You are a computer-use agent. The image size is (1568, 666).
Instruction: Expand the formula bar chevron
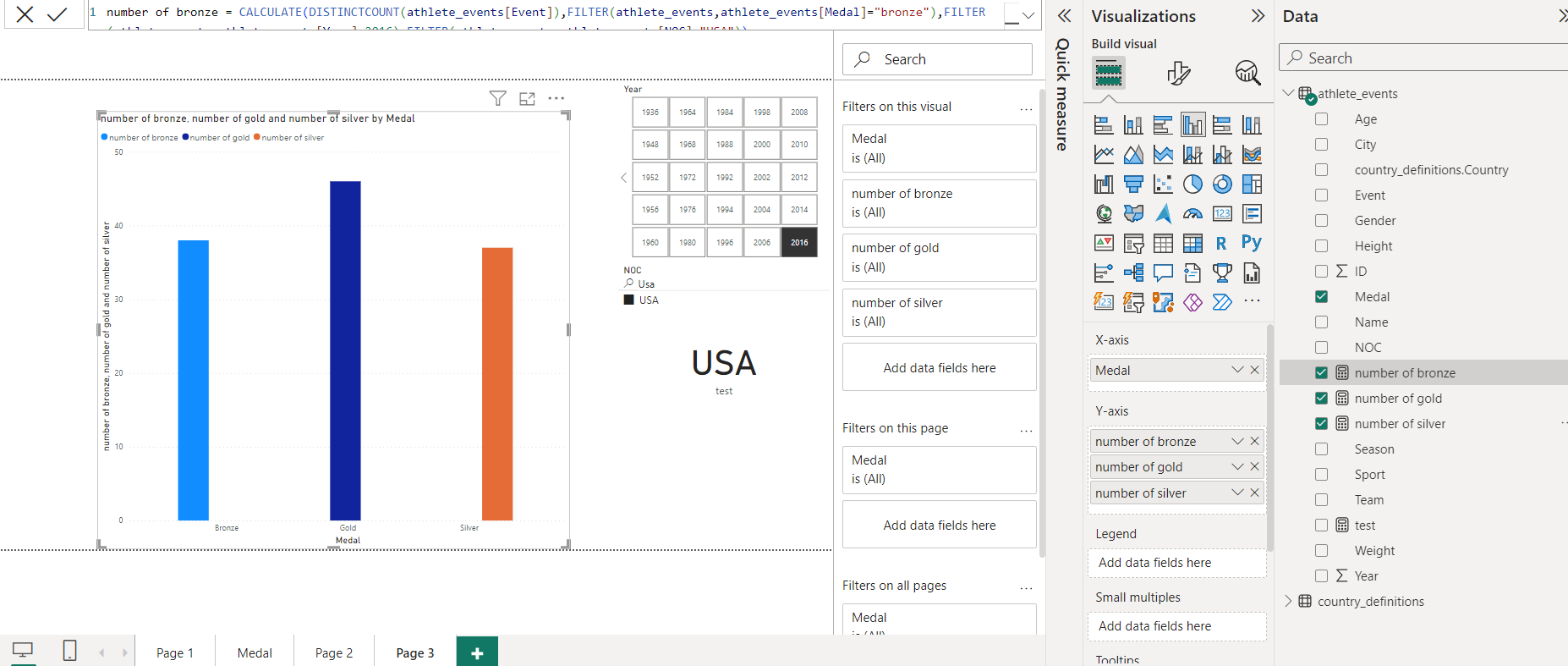pos(1028,14)
